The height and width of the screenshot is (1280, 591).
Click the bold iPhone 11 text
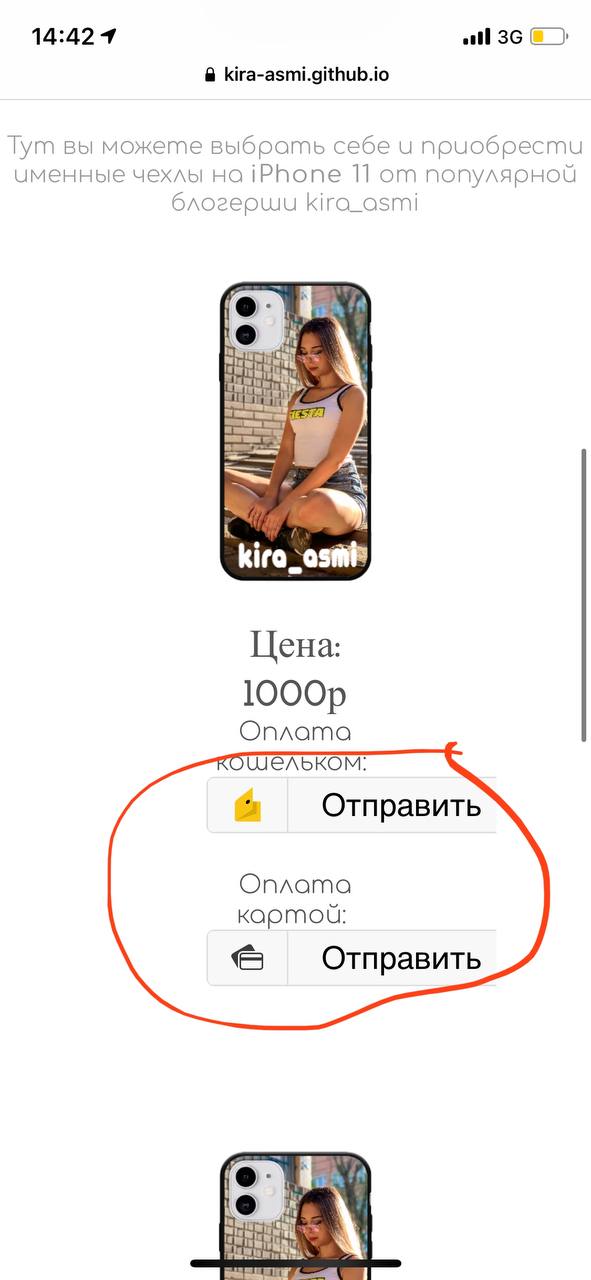click(311, 175)
